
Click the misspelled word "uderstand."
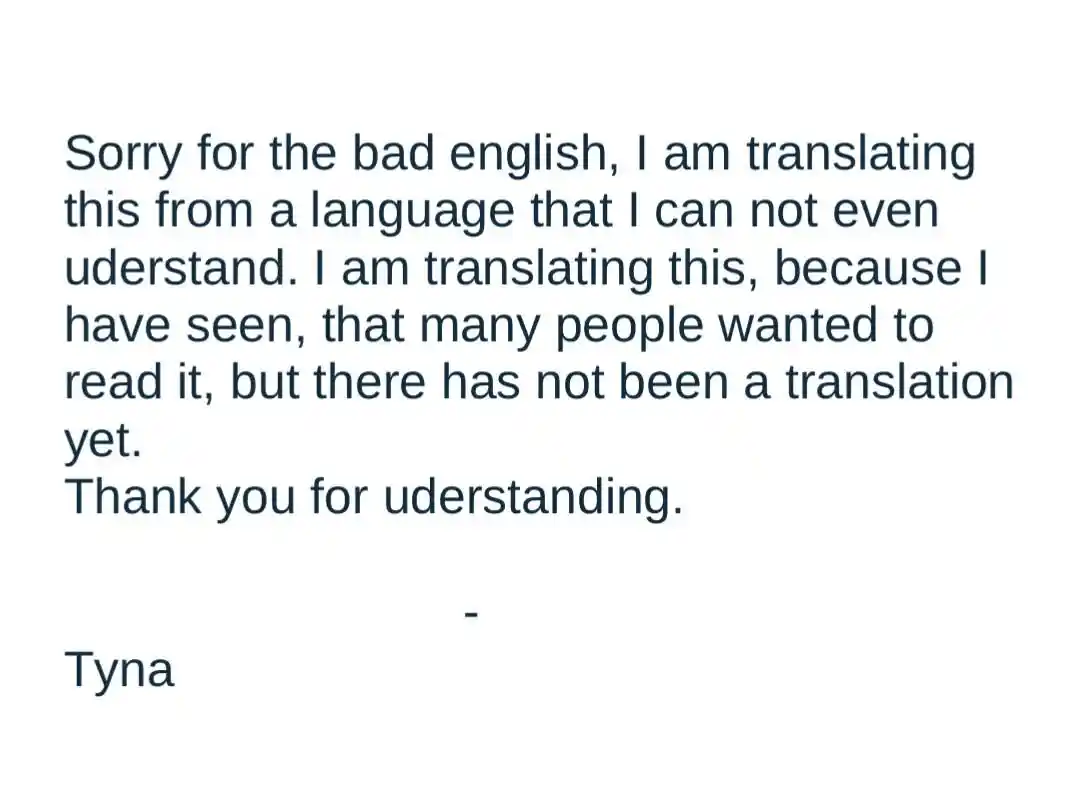point(182,269)
